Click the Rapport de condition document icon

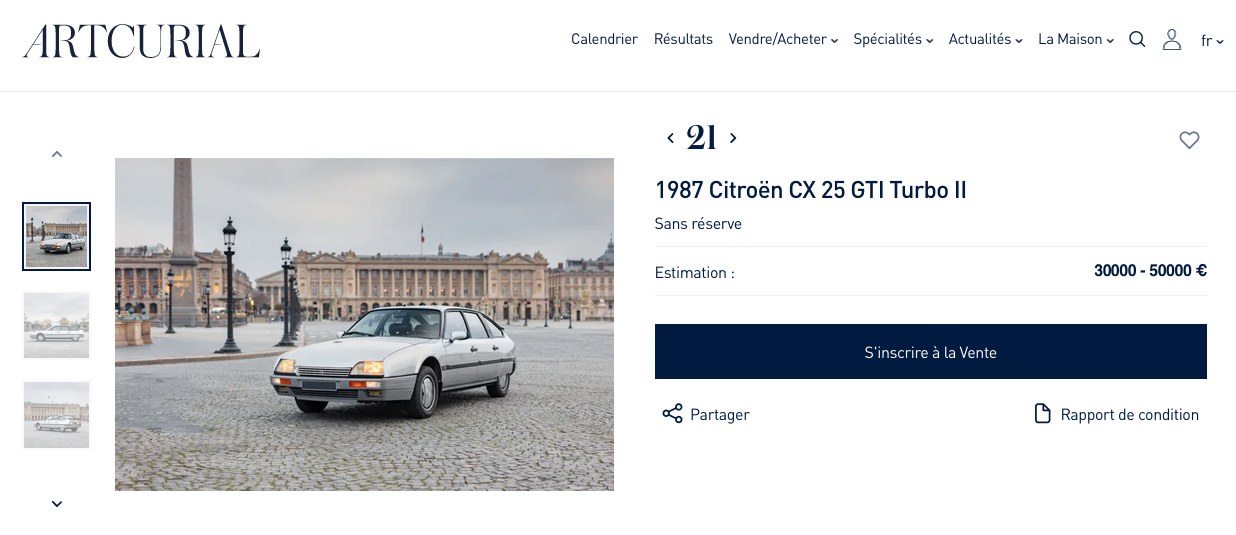[1042, 414]
